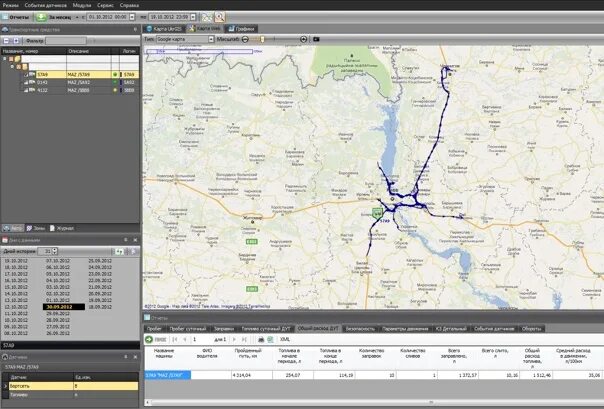Open the Обороты report tab

pyautogui.click(x=532, y=329)
